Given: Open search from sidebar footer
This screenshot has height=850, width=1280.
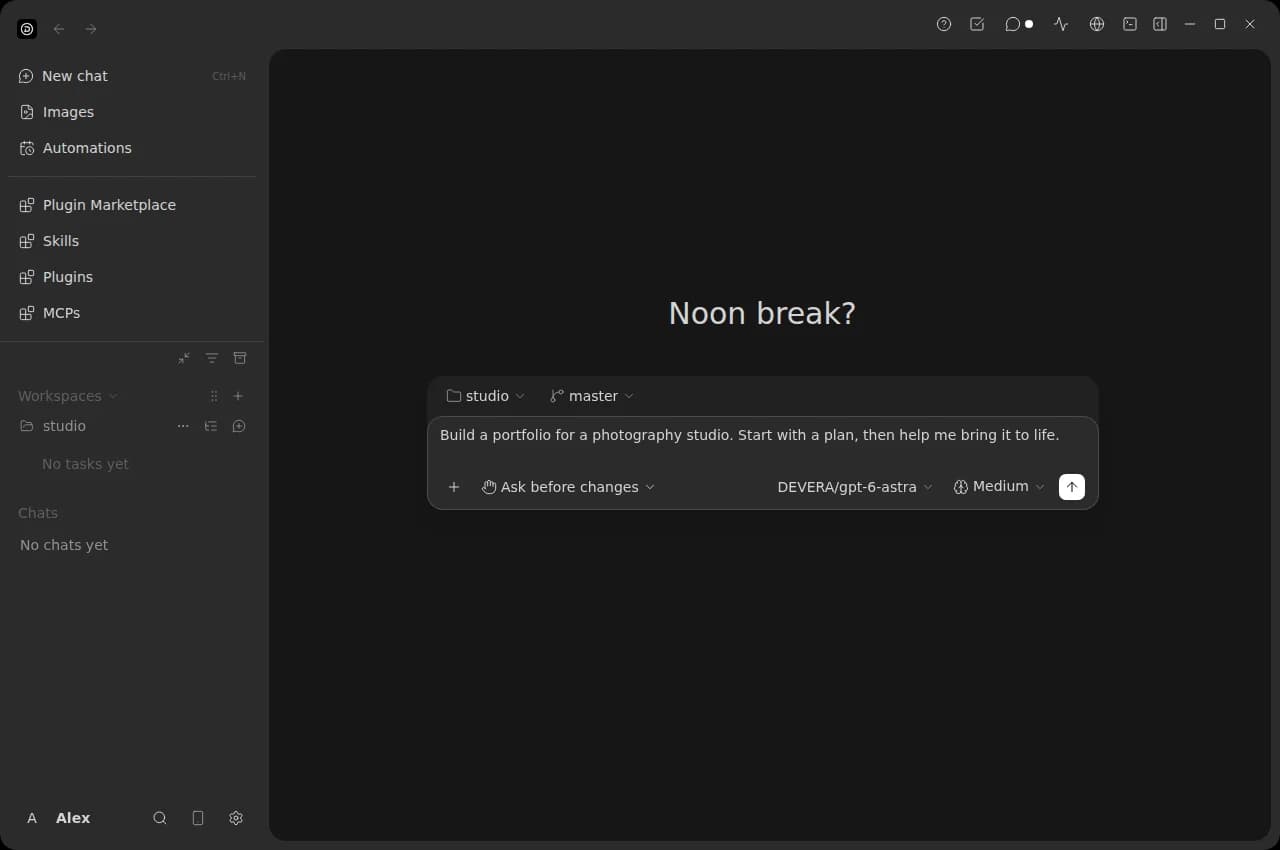Looking at the screenshot, I should (x=160, y=818).
